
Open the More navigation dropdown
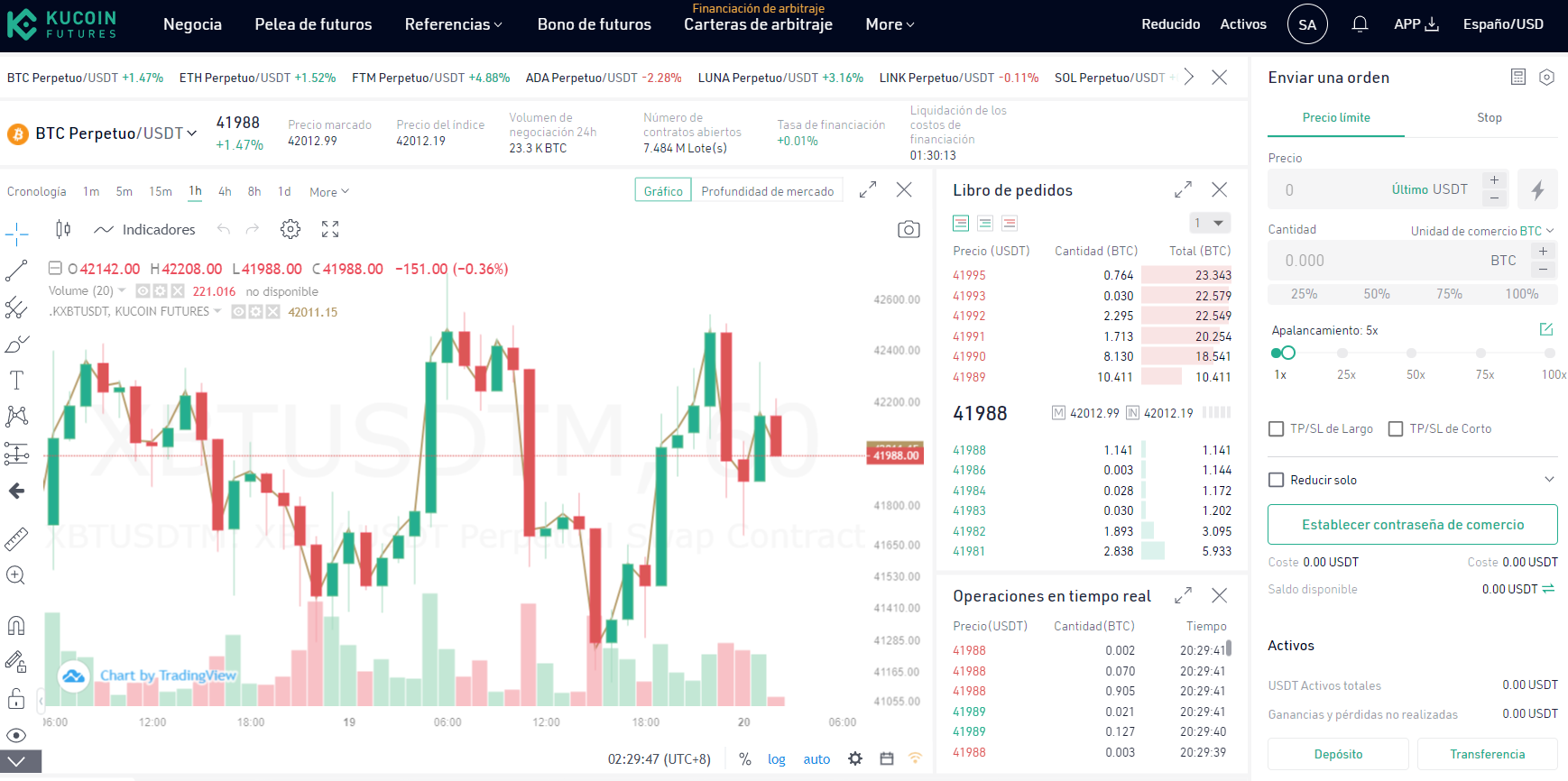tap(890, 24)
